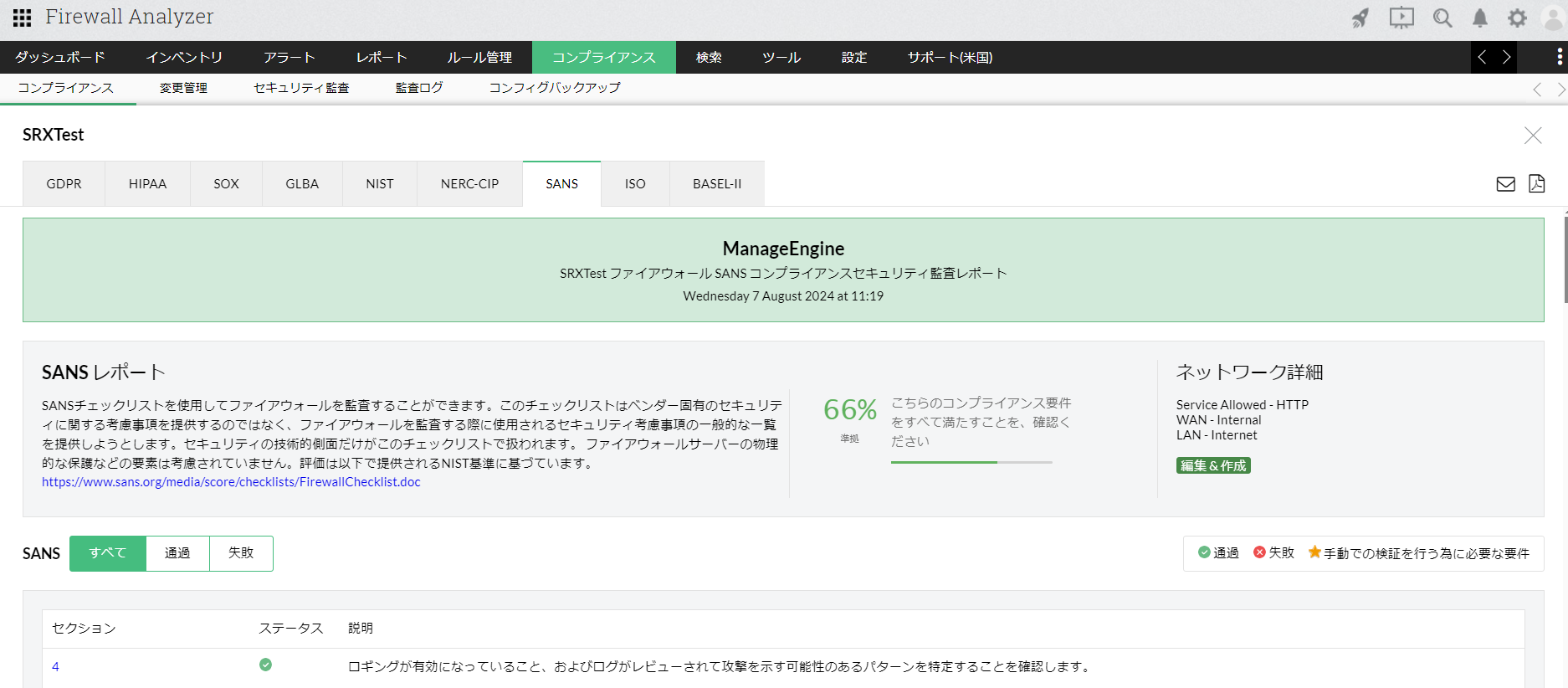
Task: Click the Service Allowed - HTTP text
Action: [x=1243, y=405]
